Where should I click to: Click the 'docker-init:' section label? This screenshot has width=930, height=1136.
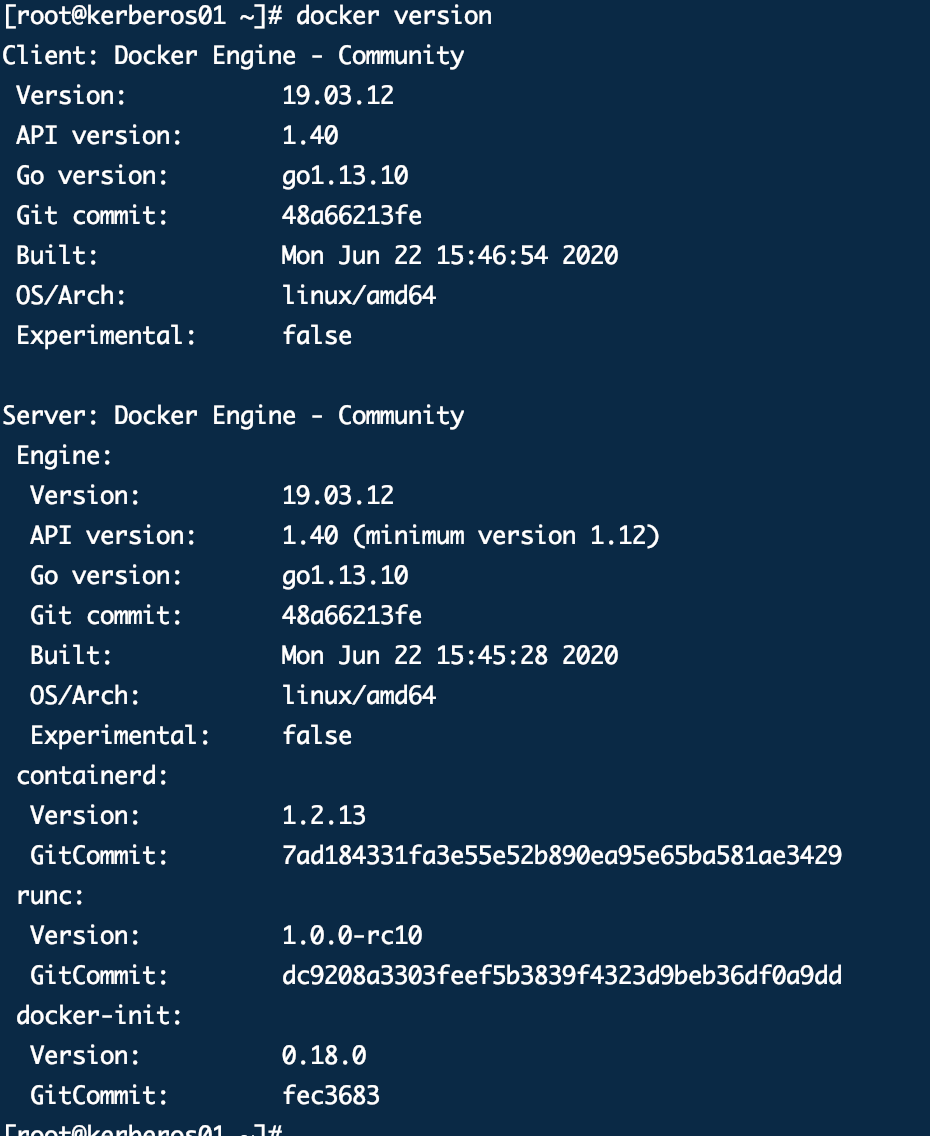(x=100, y=1016)
